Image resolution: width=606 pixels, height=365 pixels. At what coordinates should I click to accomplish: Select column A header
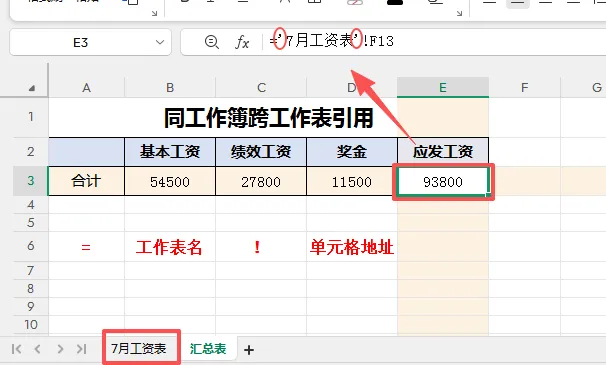click(87, 87)
